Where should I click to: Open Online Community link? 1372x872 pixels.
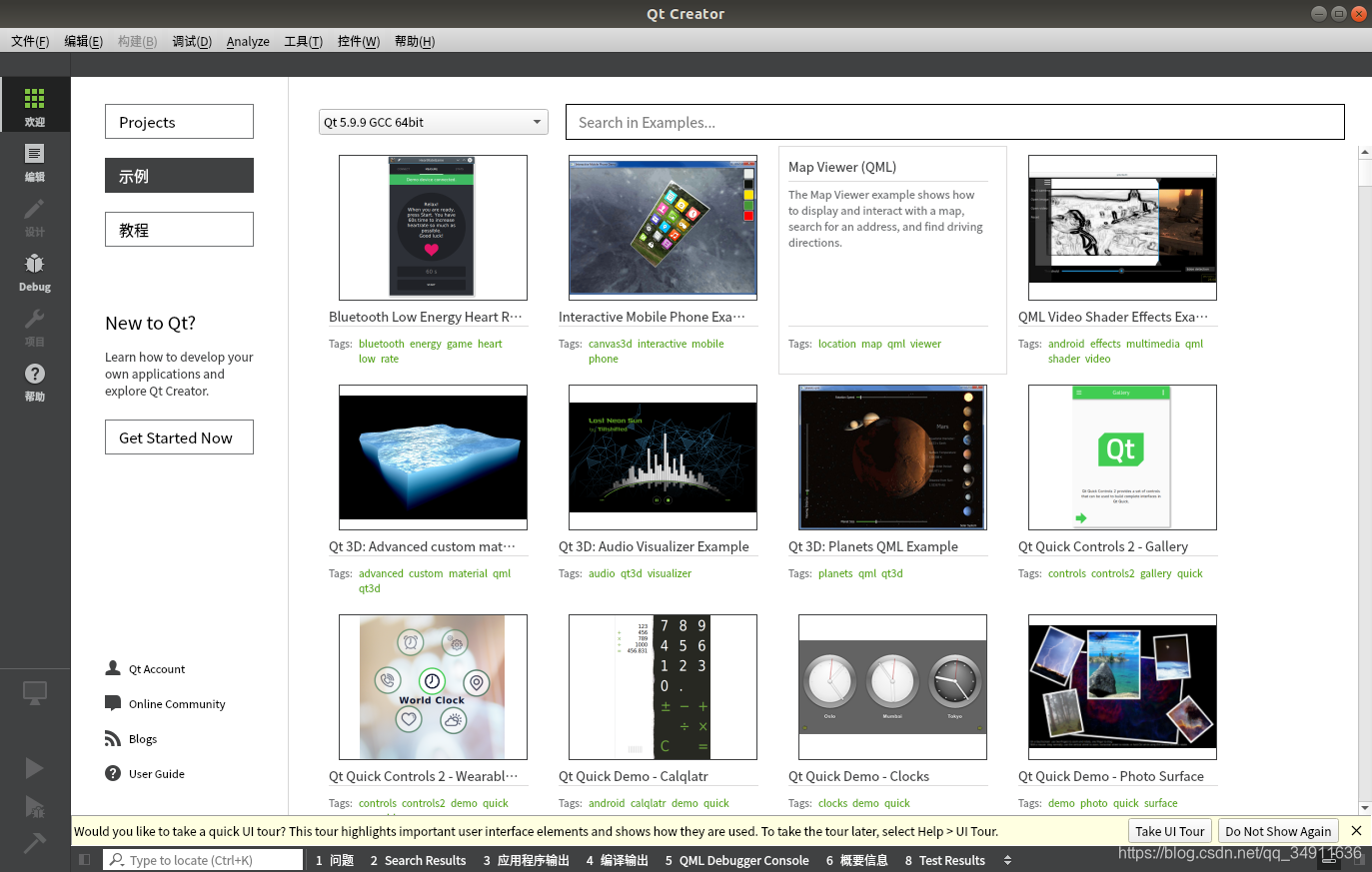(x=165, y=704)
